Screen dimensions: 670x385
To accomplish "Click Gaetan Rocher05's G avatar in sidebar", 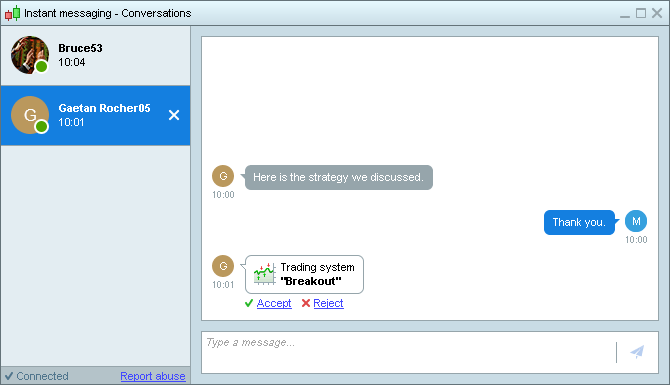I will point(29,115).
